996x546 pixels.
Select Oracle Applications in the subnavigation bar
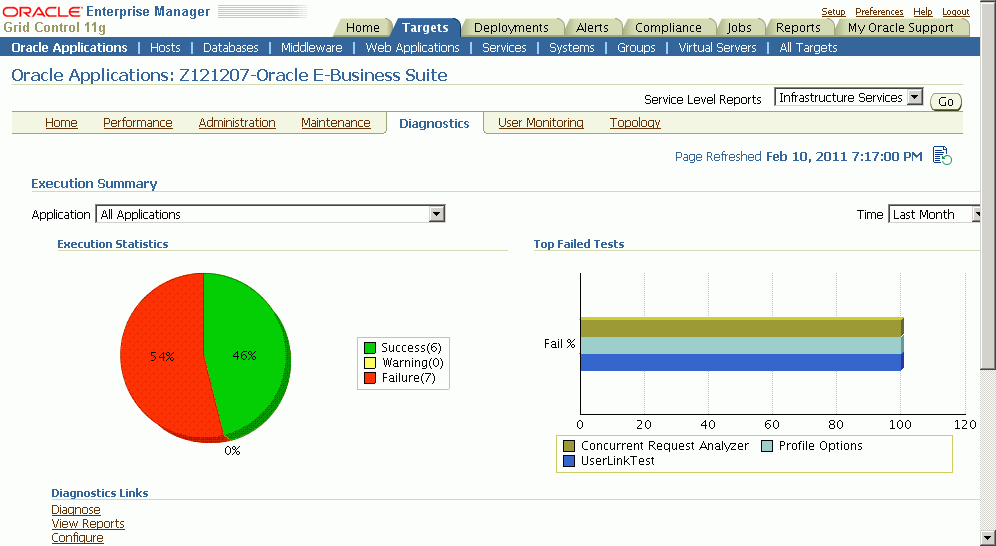pos(69,48)
